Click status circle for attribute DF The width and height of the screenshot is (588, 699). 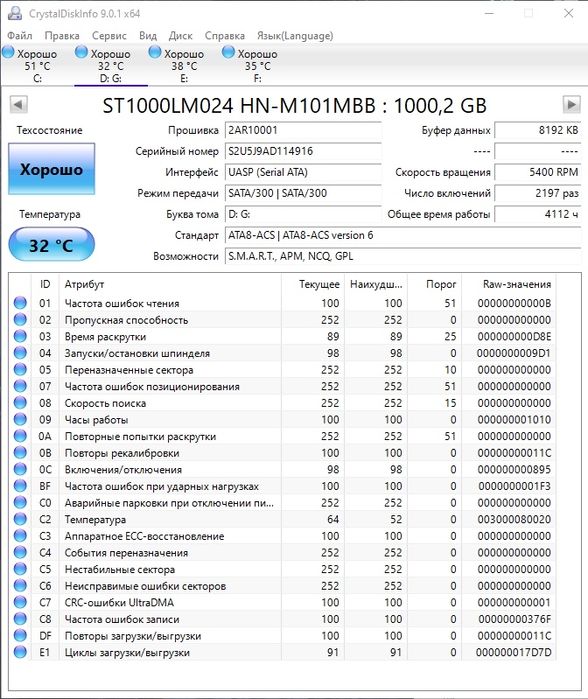click(20, 636)
